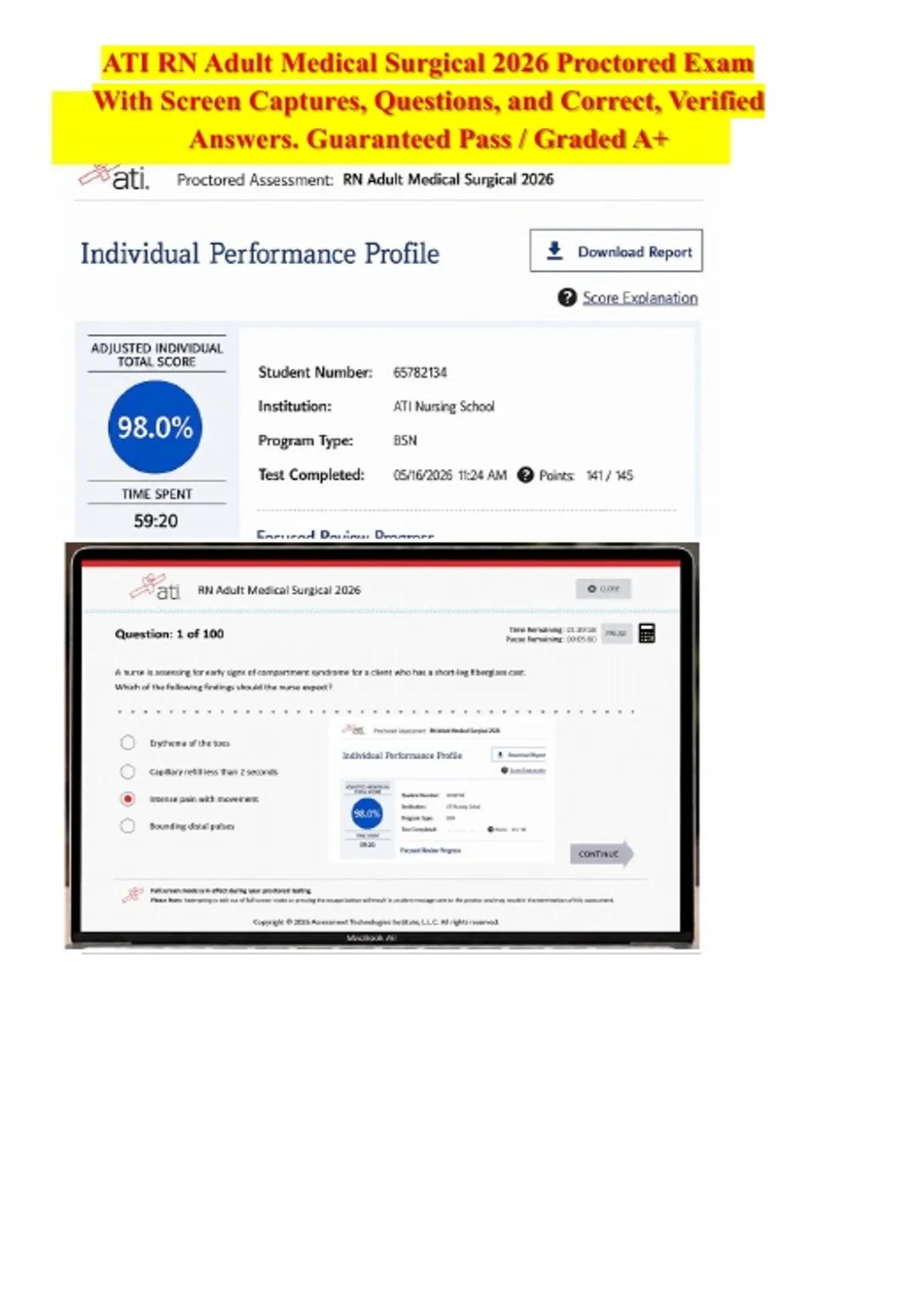The height and width of the screenshot is (1309, 924).
Task: Click the copyright notice in exam footer
Action: point(376,922)
